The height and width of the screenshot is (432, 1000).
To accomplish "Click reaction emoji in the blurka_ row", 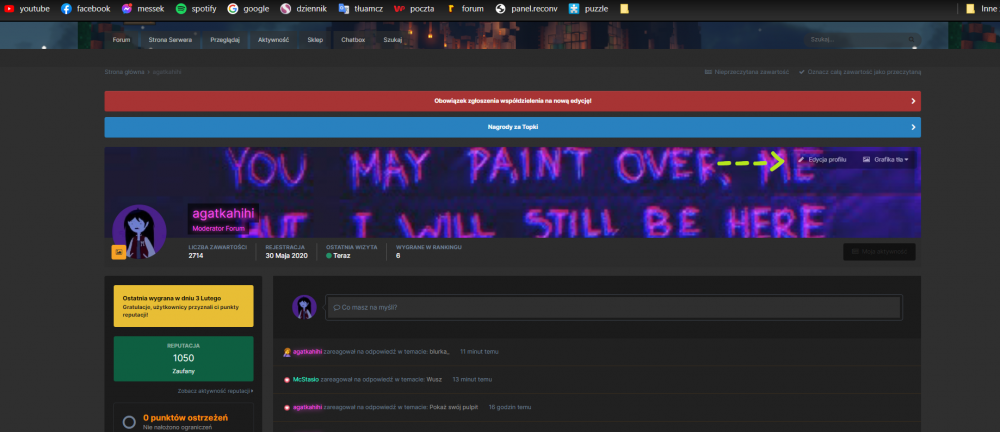I will click(287, 351).
